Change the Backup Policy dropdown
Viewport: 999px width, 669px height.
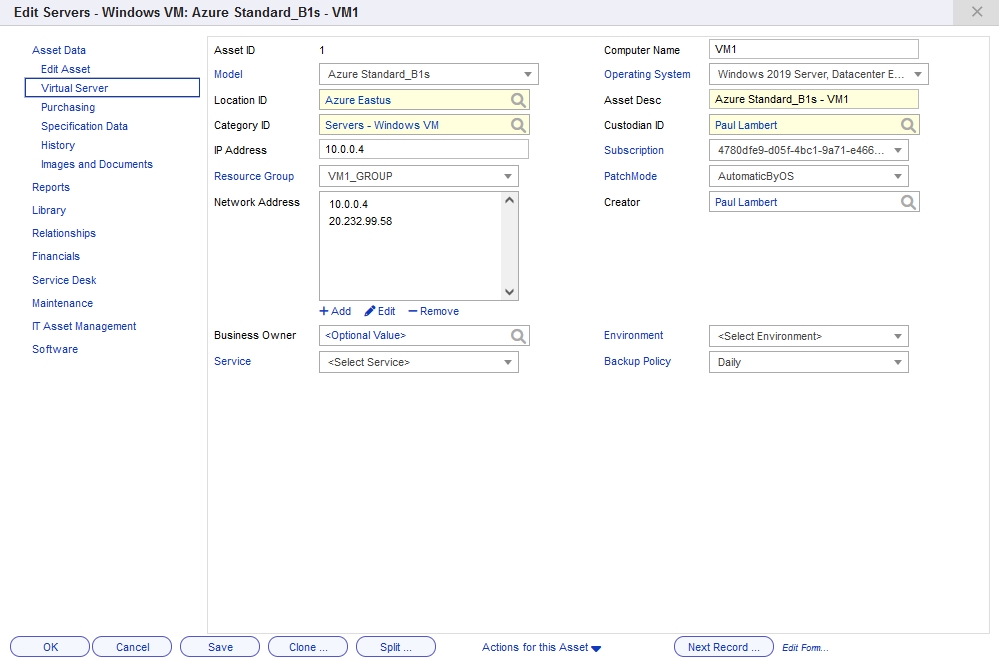tap(897, 361)
